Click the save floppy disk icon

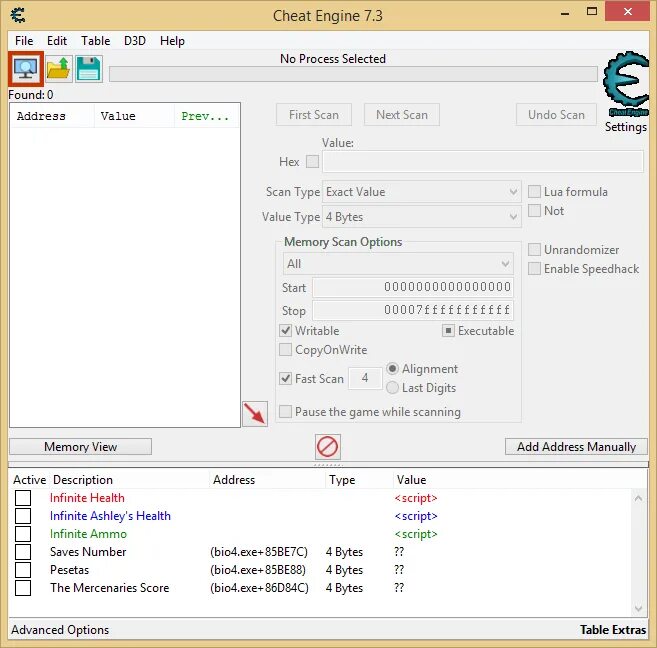89,69
